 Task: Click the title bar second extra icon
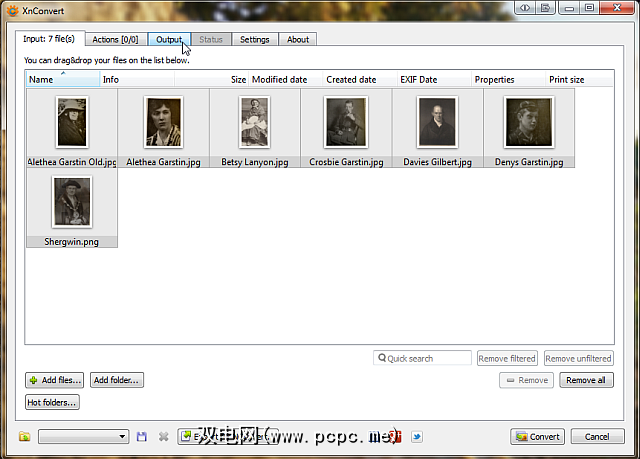click(x=545, y=8)
